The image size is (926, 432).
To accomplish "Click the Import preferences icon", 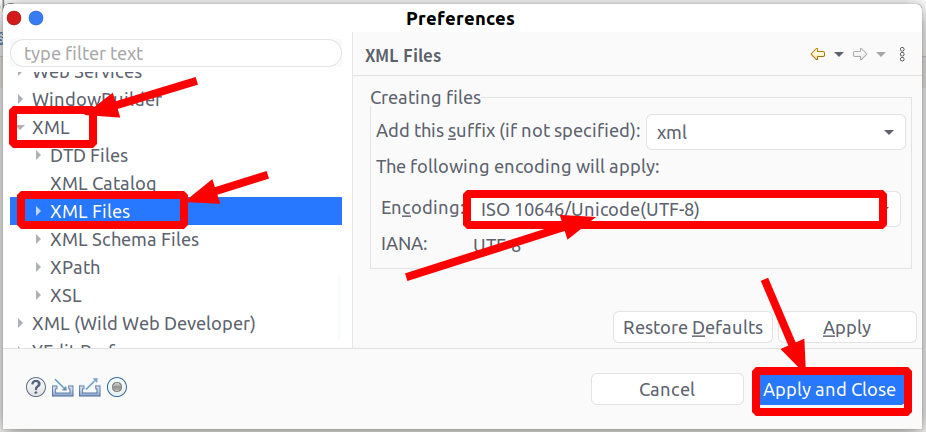I will pos(63,388).
